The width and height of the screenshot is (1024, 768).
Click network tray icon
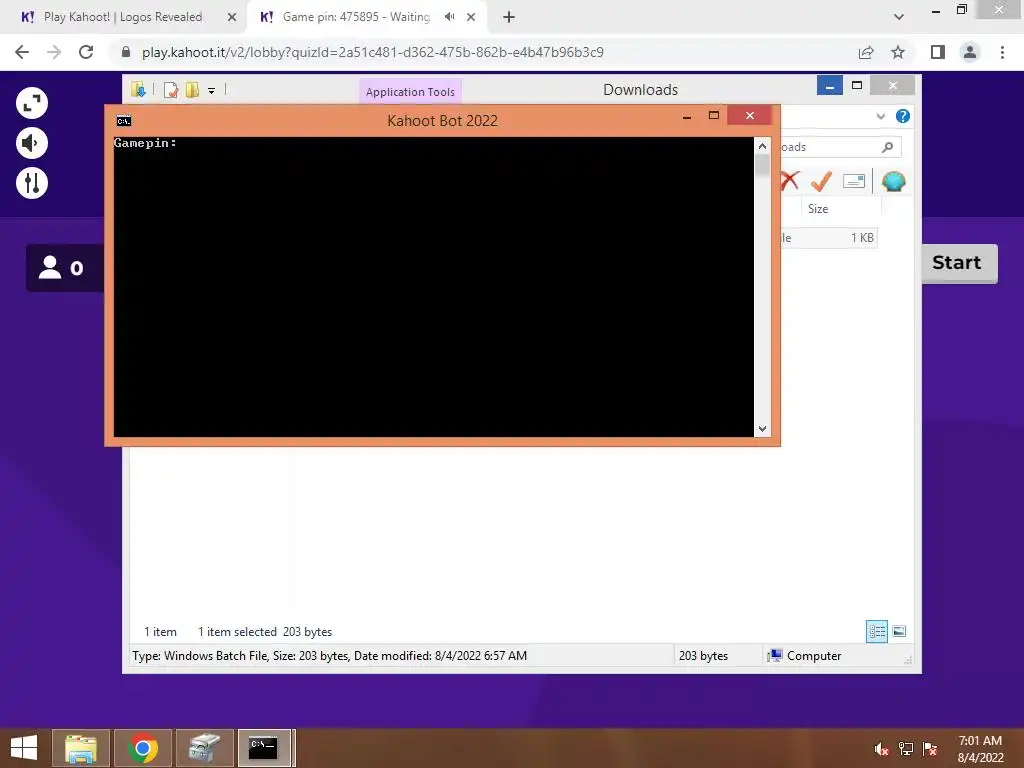[906, 749]
